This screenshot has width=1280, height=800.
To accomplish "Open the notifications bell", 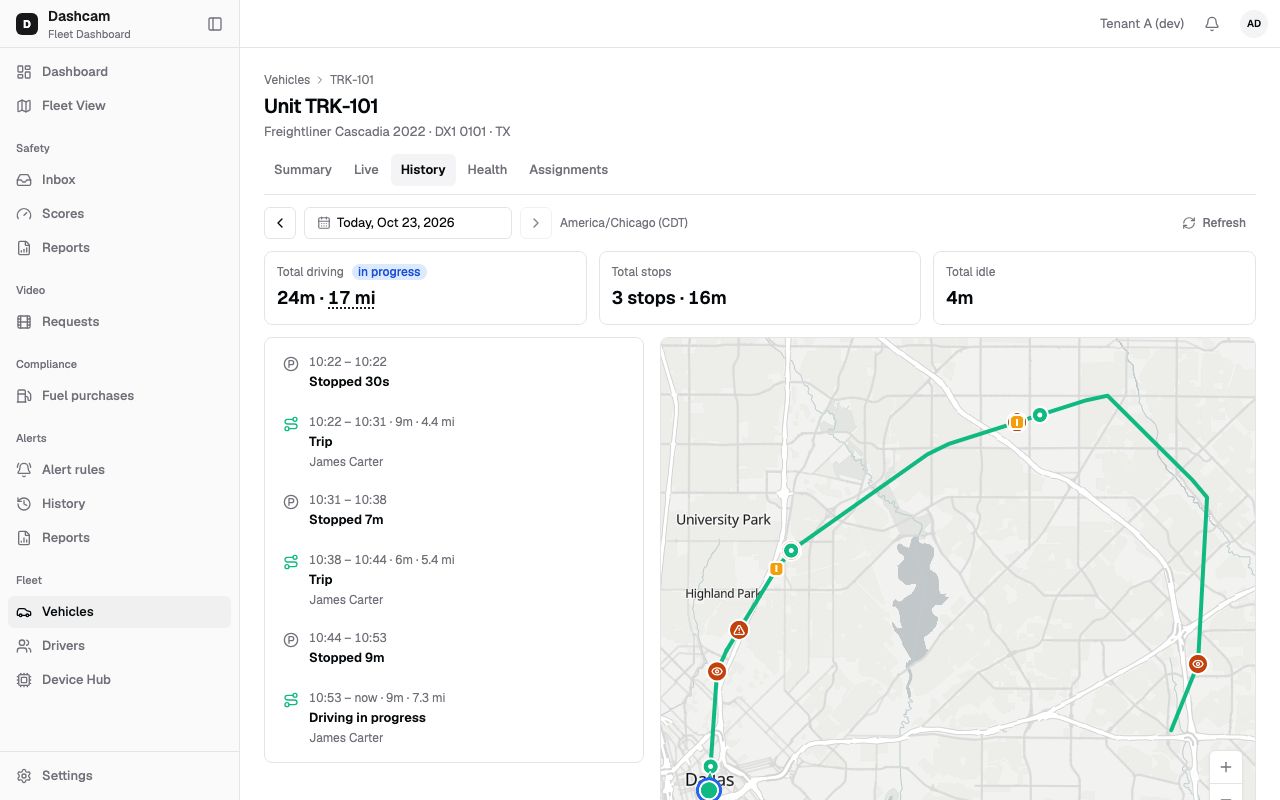I will tap(1212, 24).
